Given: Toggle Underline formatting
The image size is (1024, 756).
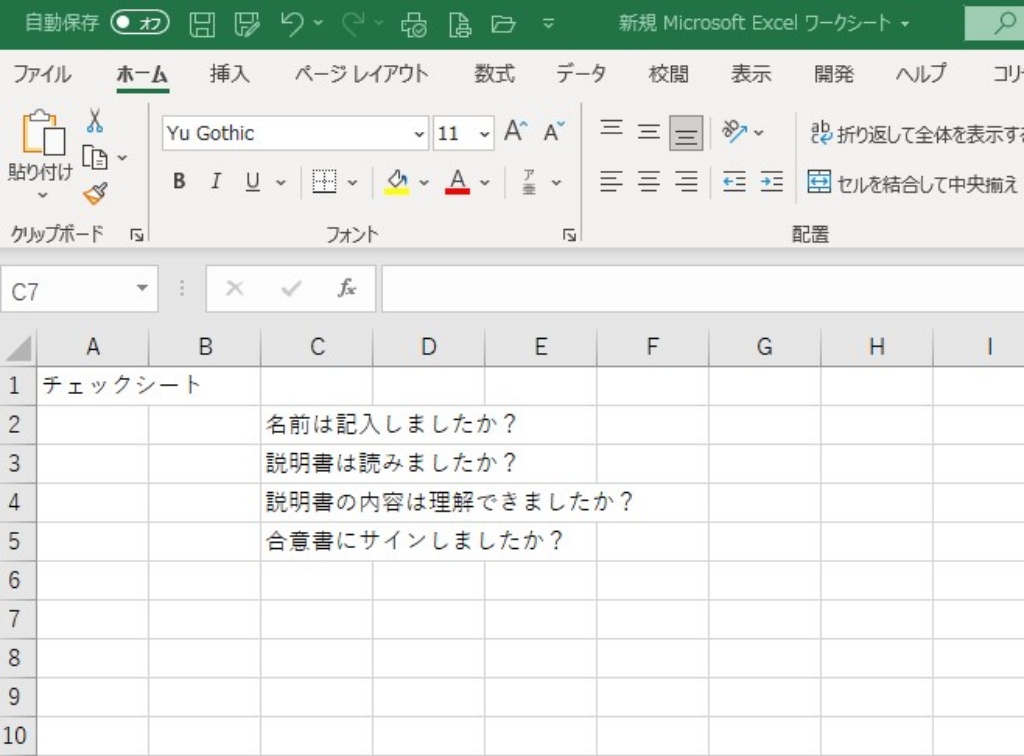Looking at the screenshot, I should (253, 181).
